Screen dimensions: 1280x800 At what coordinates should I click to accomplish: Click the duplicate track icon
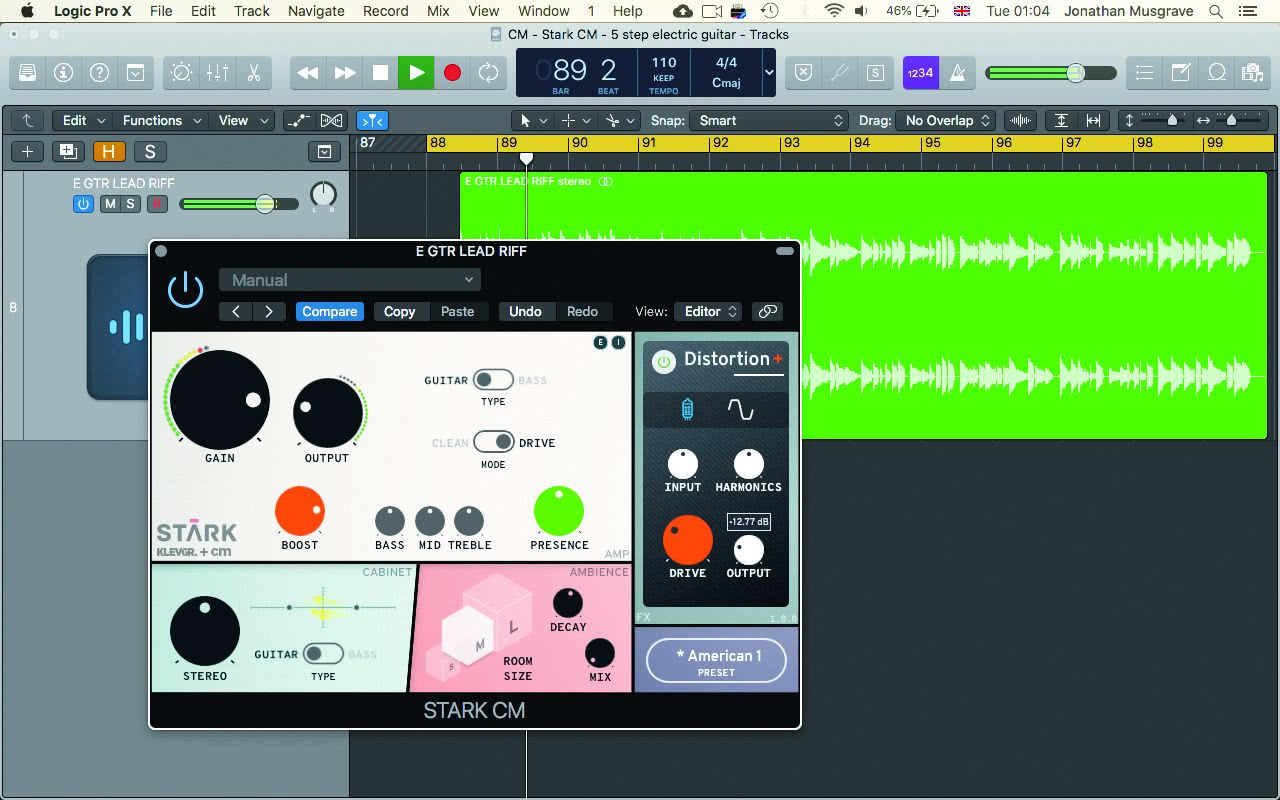(68, 152)
